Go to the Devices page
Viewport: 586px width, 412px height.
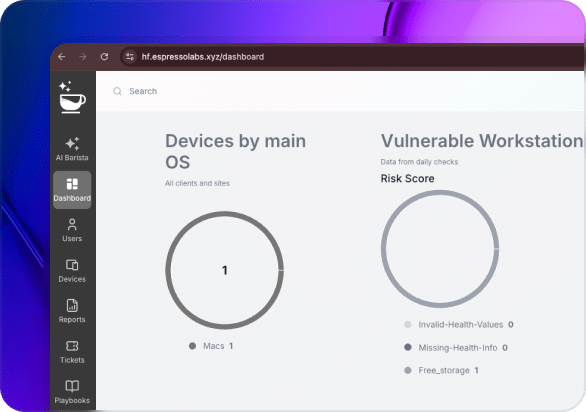click(72, 271)
